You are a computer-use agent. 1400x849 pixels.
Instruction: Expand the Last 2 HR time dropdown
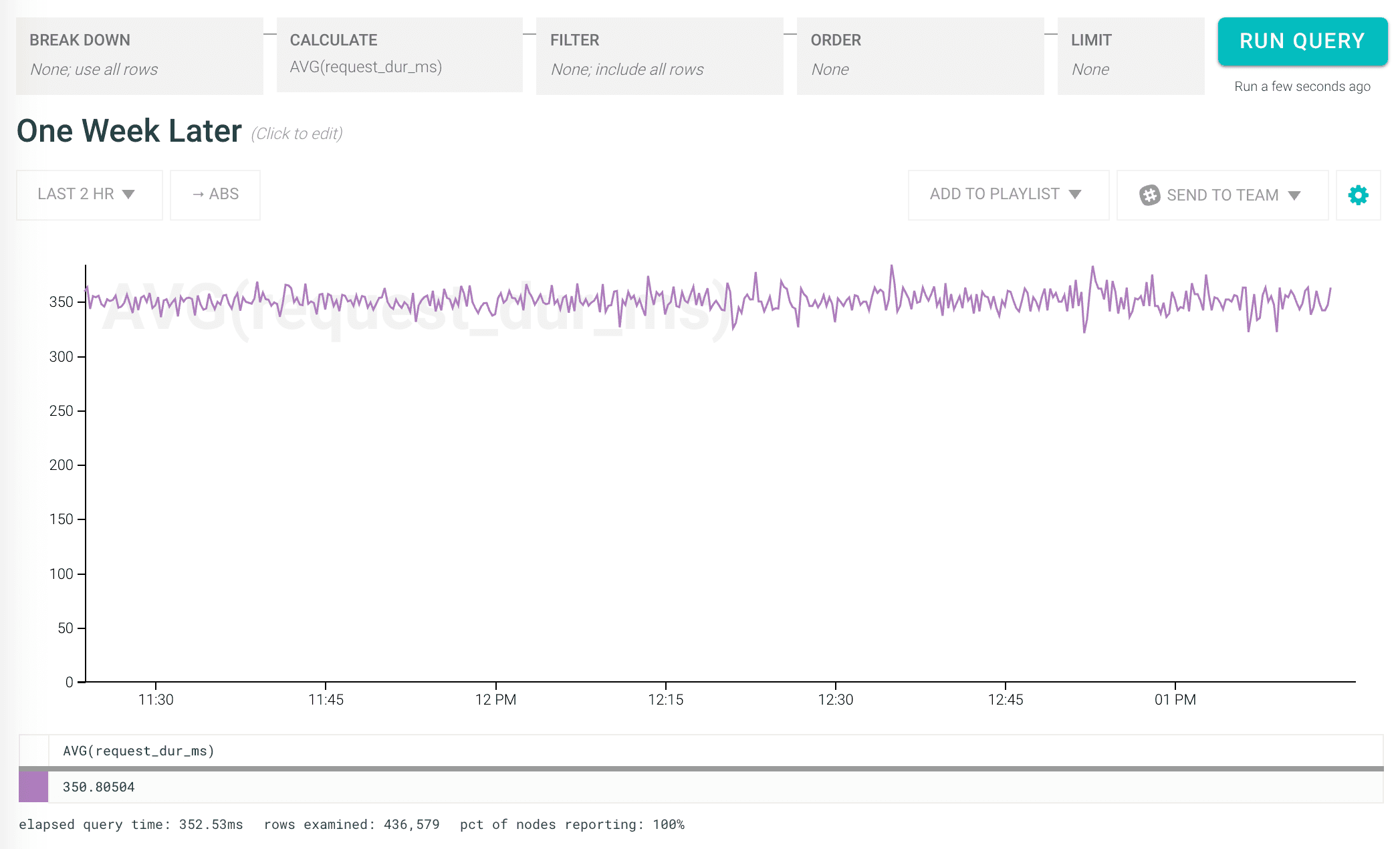click(x=89, y=195)
